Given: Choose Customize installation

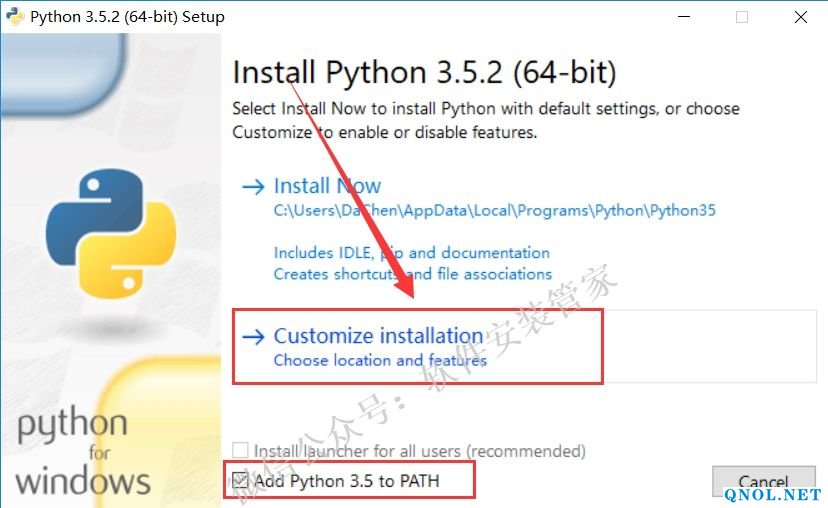Looking at the screenshot, I should pos(378,337).
